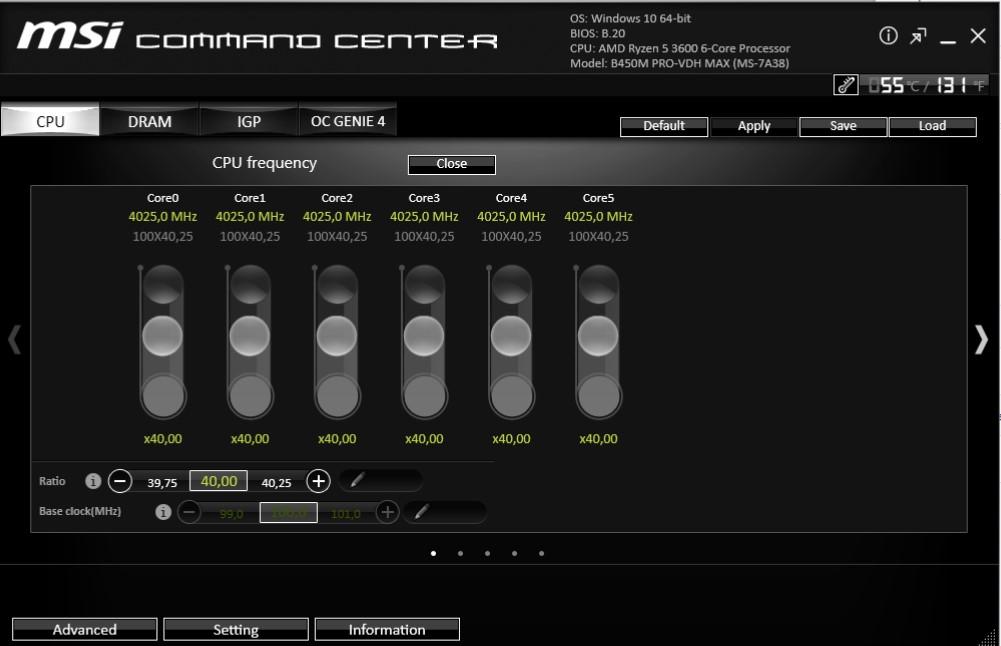
Task: Click the Base clock info icon
Action: pos(163,512)
